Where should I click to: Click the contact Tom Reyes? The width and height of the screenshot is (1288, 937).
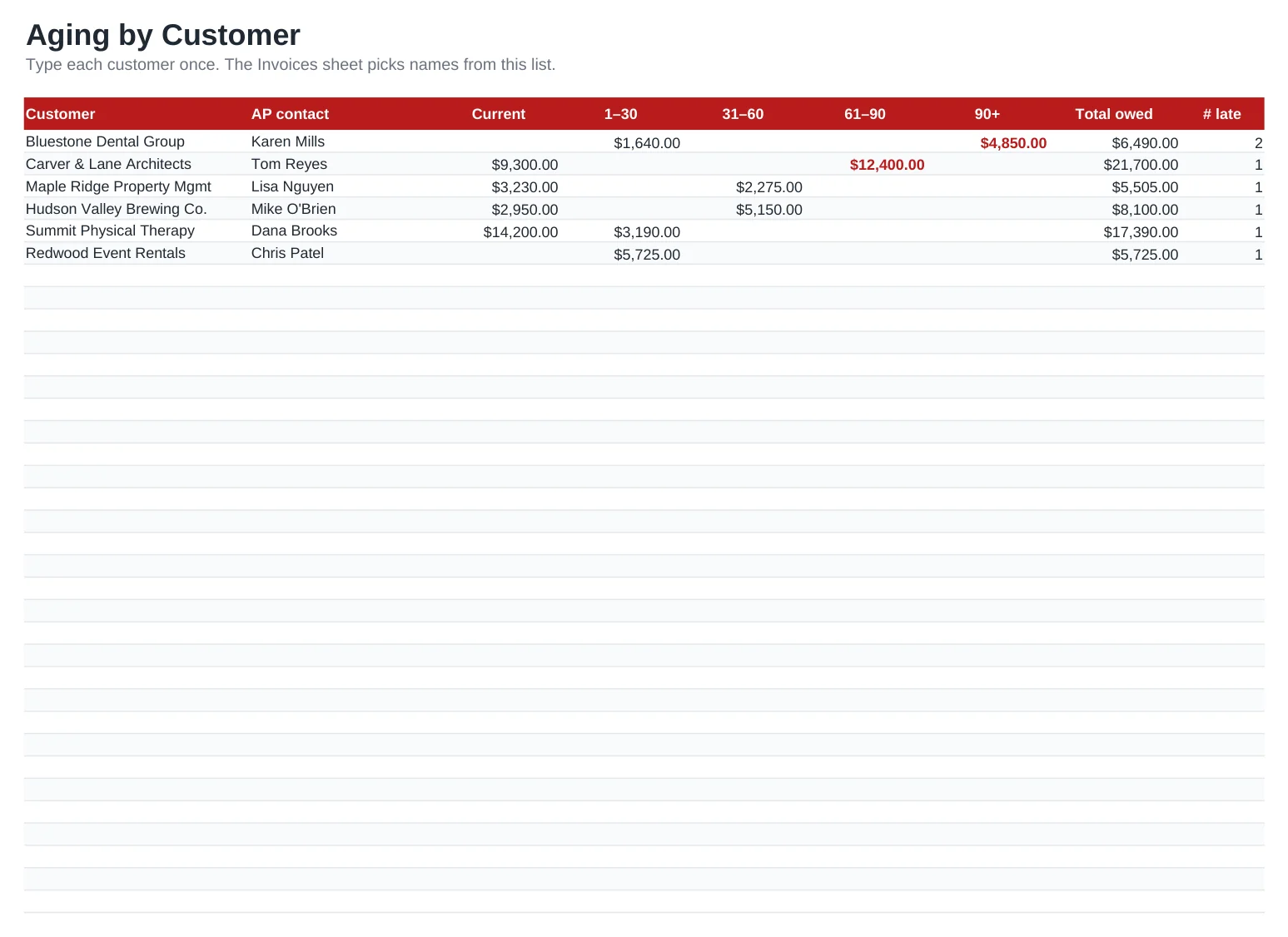pyautogui.click(x=289, y=164)
